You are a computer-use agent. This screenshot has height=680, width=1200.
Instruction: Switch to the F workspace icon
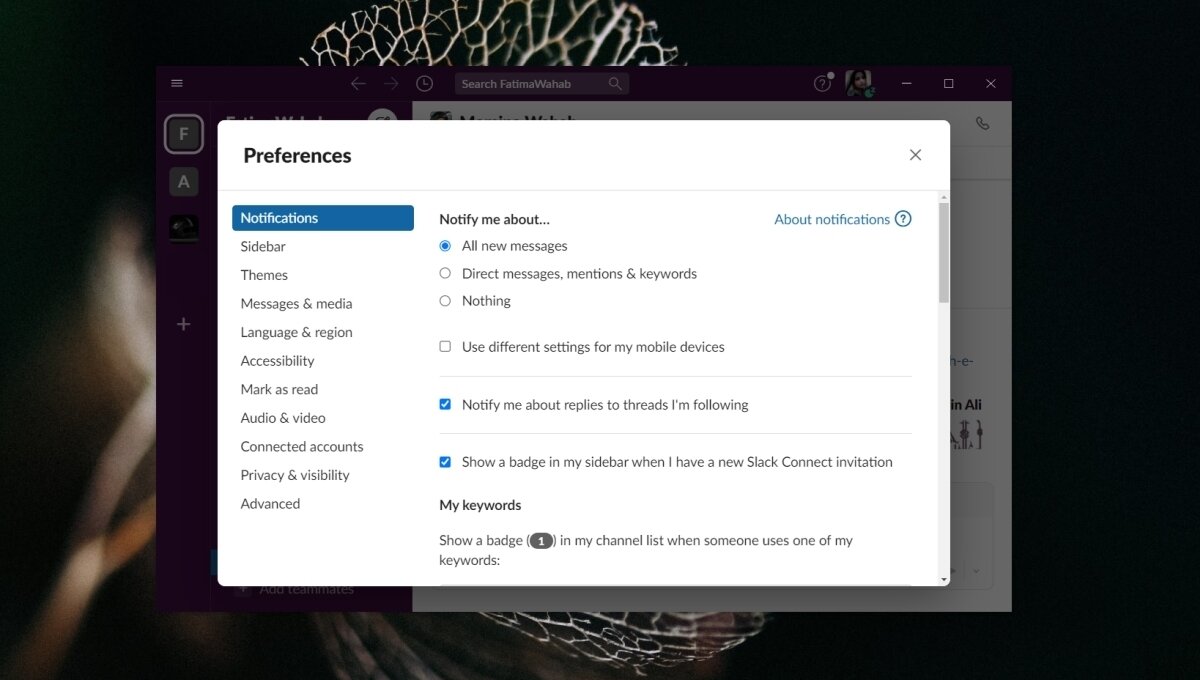click(x=184, y=133)
